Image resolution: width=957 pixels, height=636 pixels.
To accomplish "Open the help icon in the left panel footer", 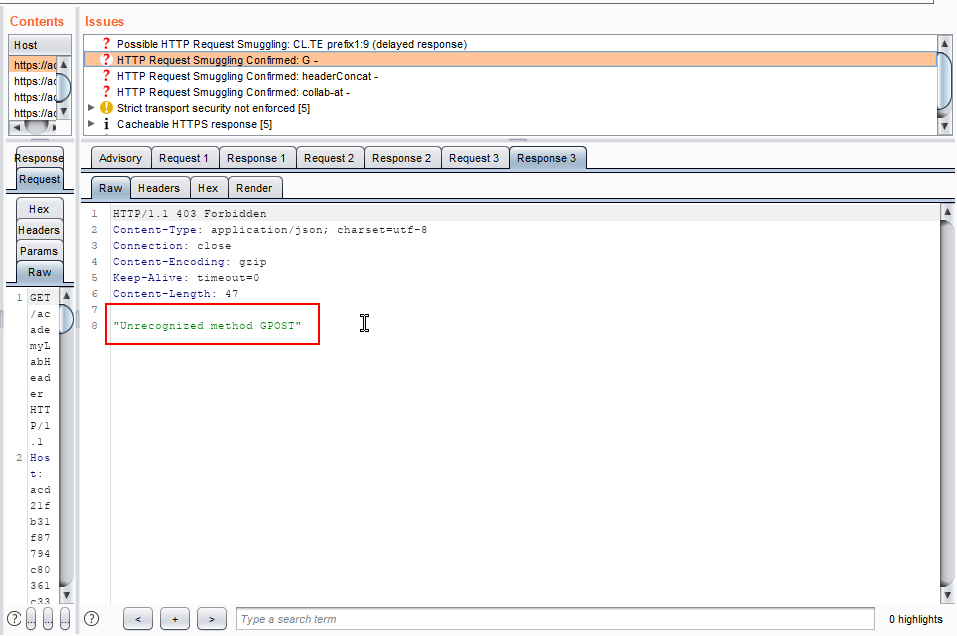I will (14, 619).
